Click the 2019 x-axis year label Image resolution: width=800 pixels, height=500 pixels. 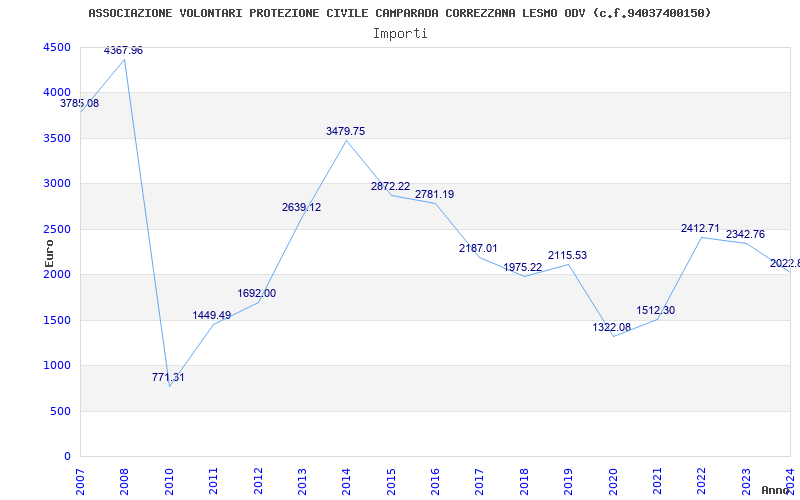[x=568, y=481]
